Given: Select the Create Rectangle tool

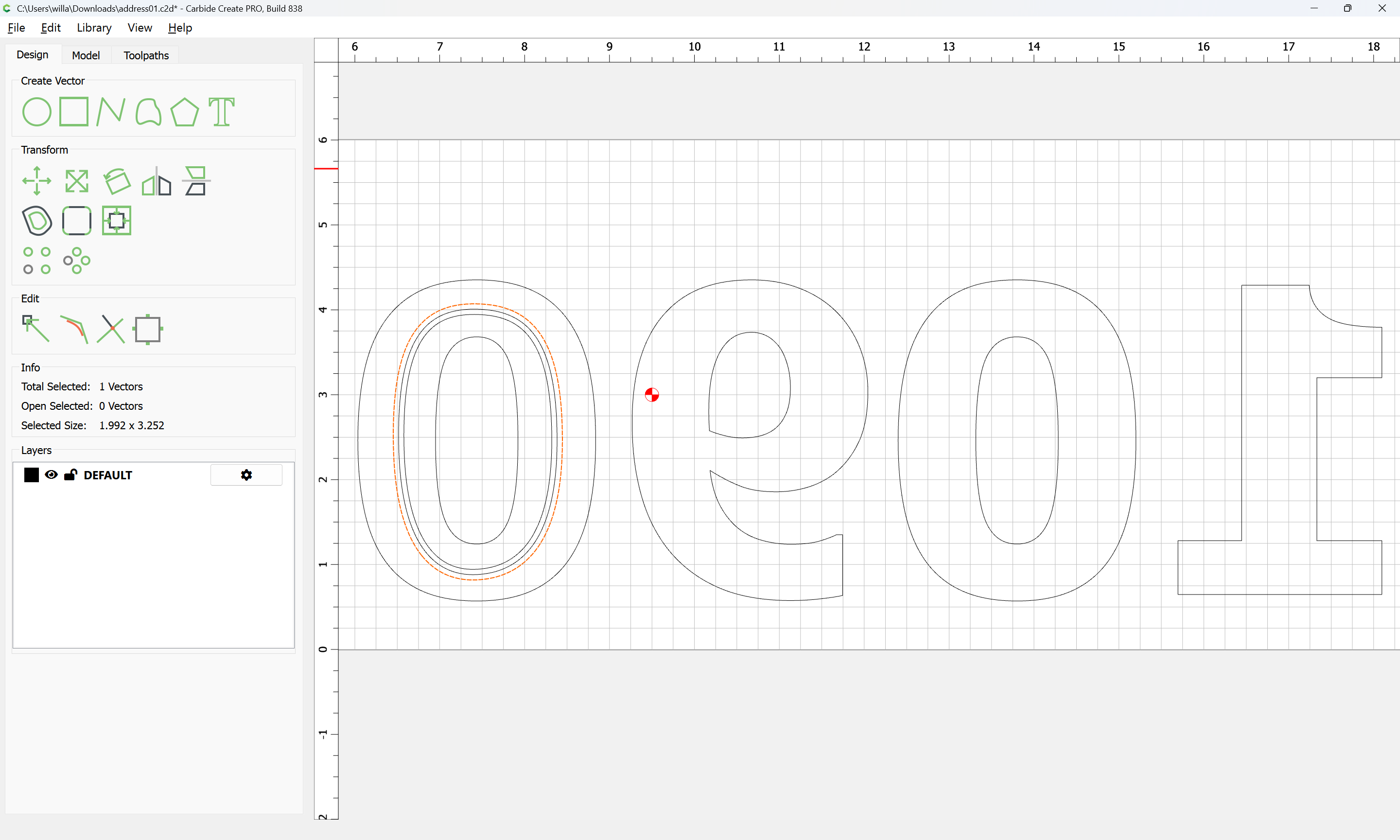Looking at the screenshot, I should coord(73,111).
